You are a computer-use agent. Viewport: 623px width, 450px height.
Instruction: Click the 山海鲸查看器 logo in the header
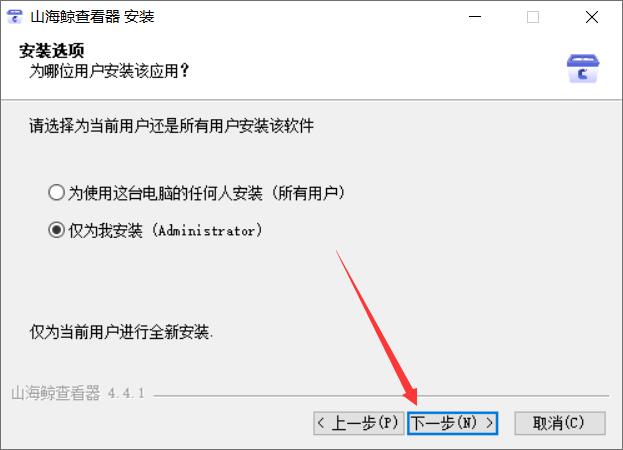[x=583, y=69]
